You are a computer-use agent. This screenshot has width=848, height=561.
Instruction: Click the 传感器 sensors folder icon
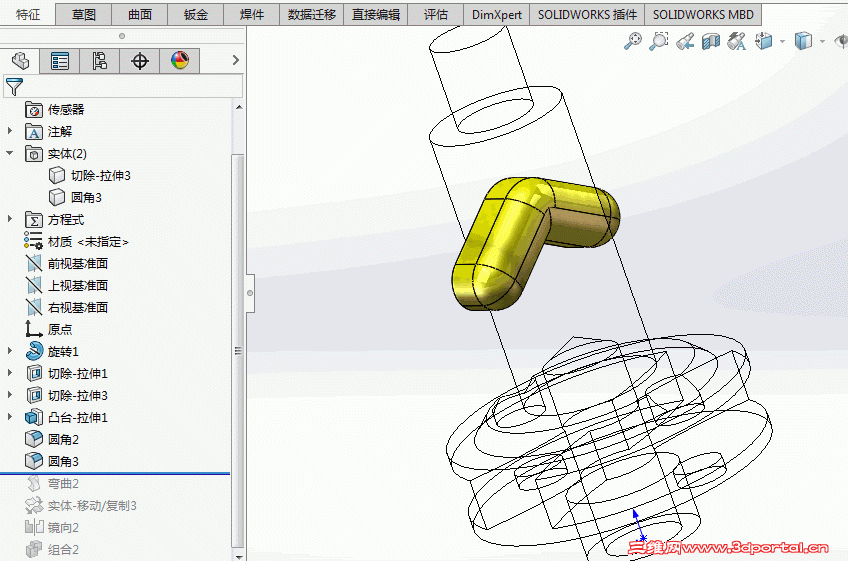pos(34,110)
